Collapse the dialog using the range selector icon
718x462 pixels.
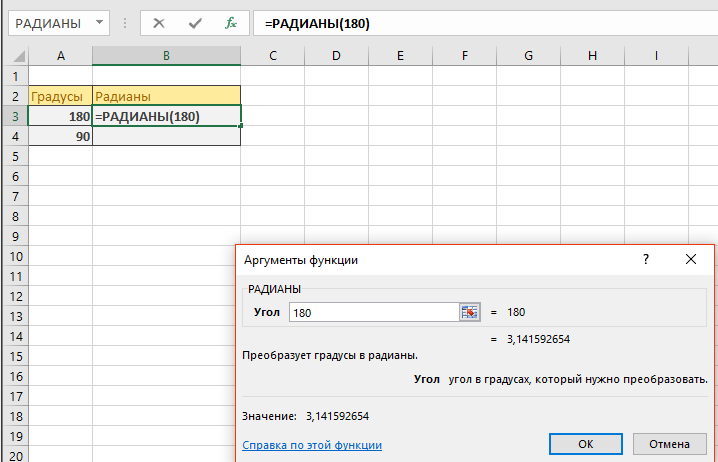click(469, 312)
